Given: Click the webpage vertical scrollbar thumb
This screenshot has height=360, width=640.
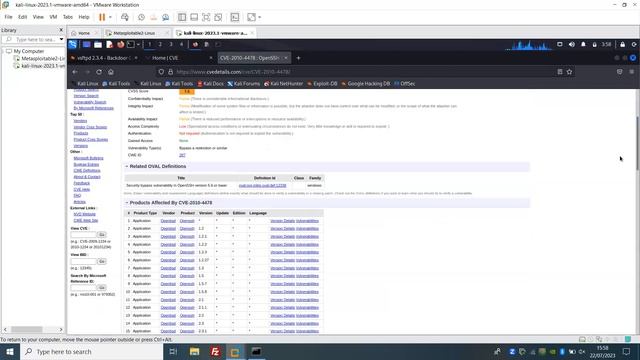Looking at the screenshot, I should pyautogui.click(x=637, y=143).
